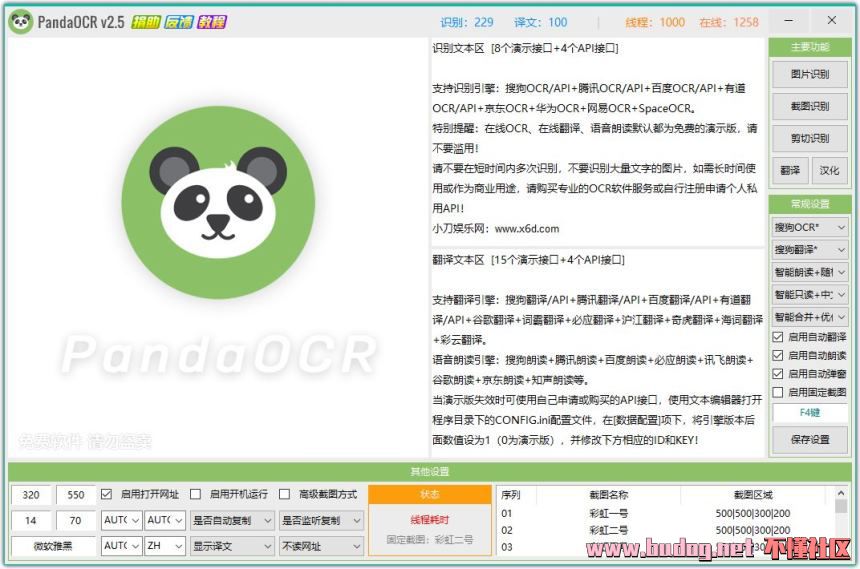
Task: Toggle the 启用自动朗读 checkbox
Action: click(x=778, y=356)
